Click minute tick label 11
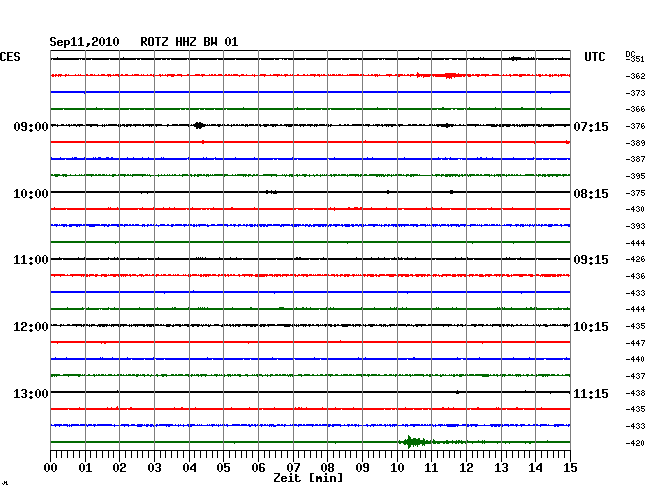Viewport: 650px width, 494px height. coord(431,468)
